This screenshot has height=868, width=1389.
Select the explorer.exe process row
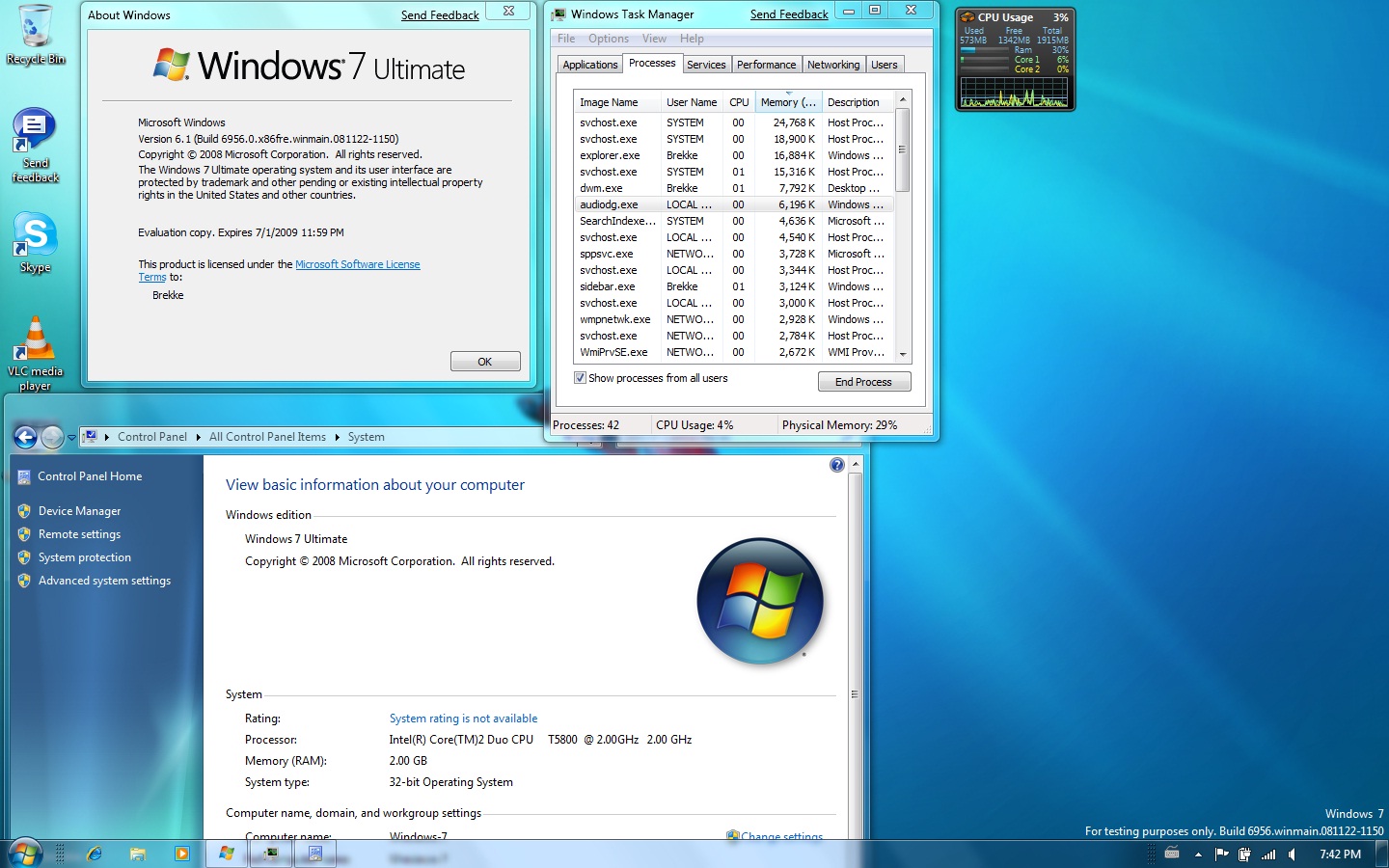(x=733, y=155)
